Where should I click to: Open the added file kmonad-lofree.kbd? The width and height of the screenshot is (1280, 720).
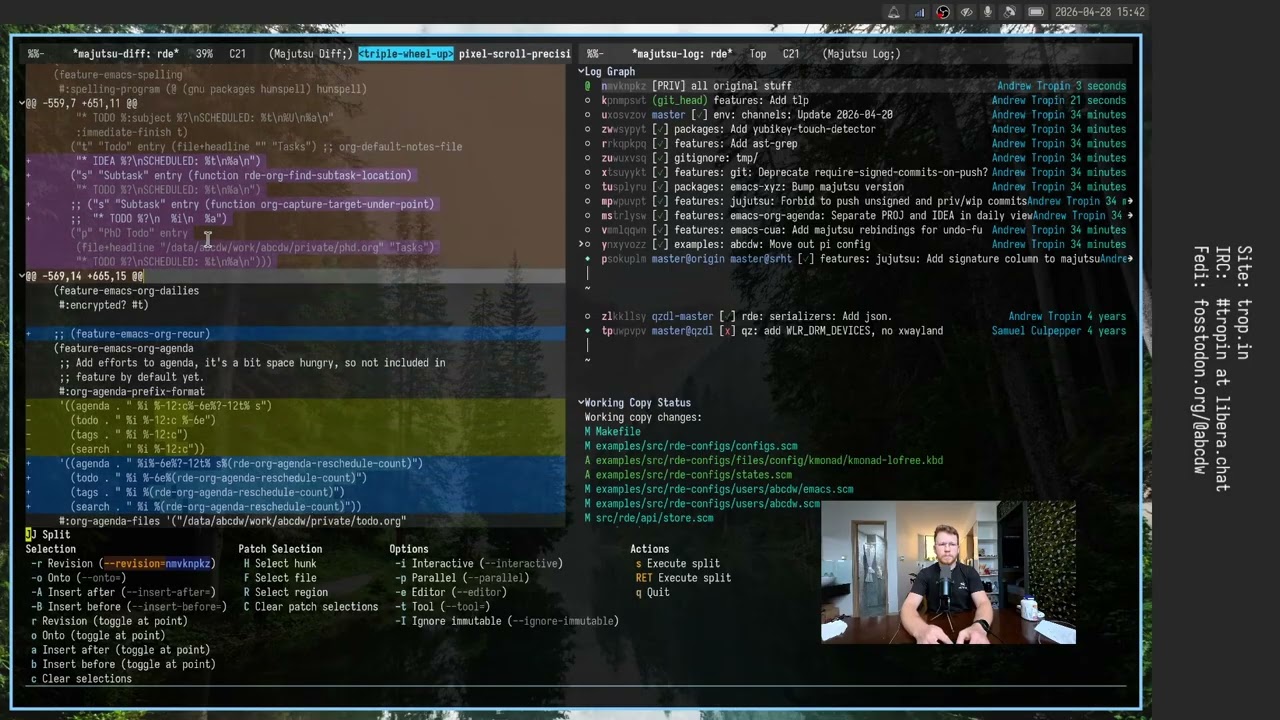click(x=769, y=461)
